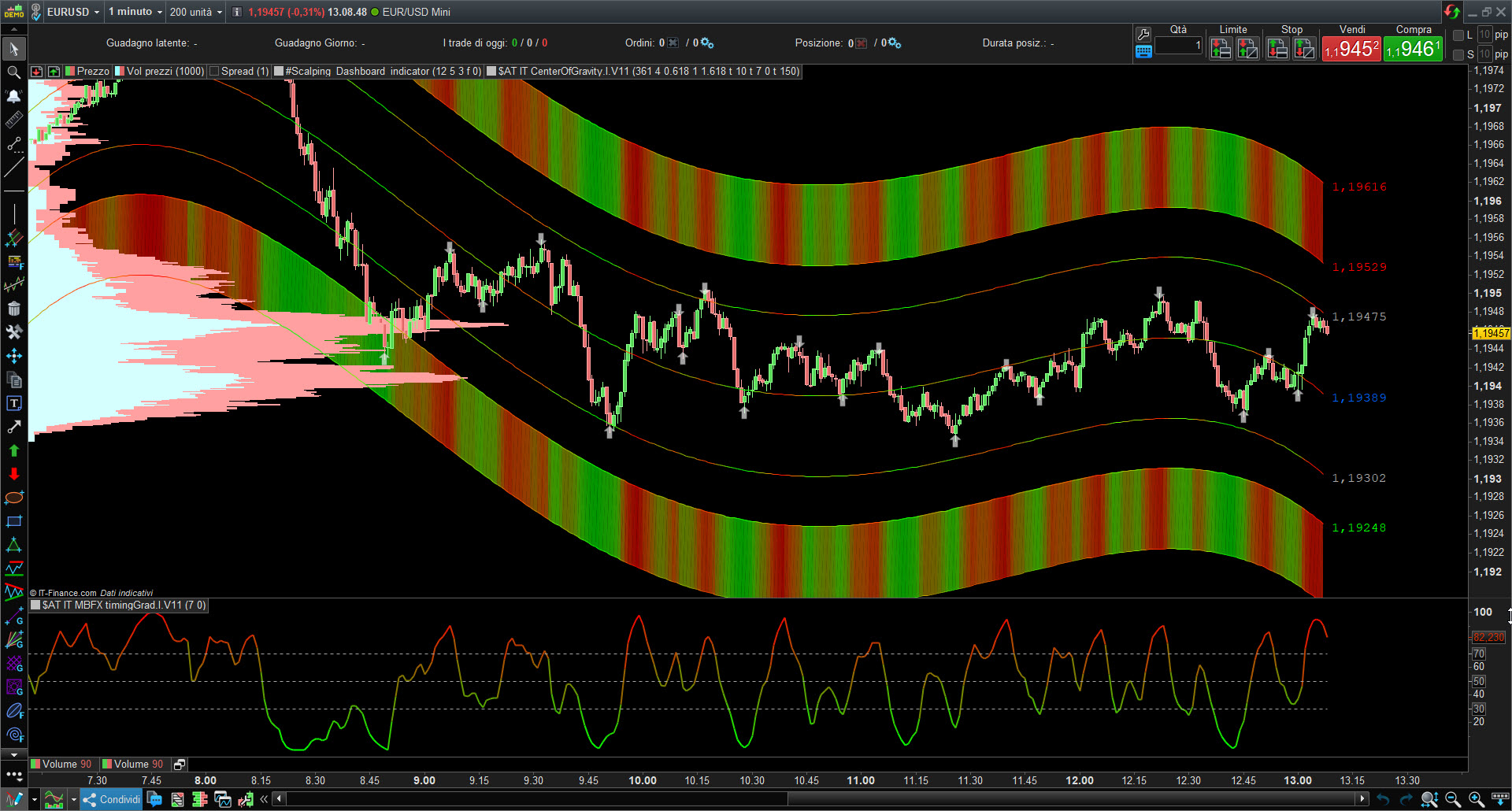
Task: Collapse the drawing toolbar with top arrow
Action: coord(13,30)
